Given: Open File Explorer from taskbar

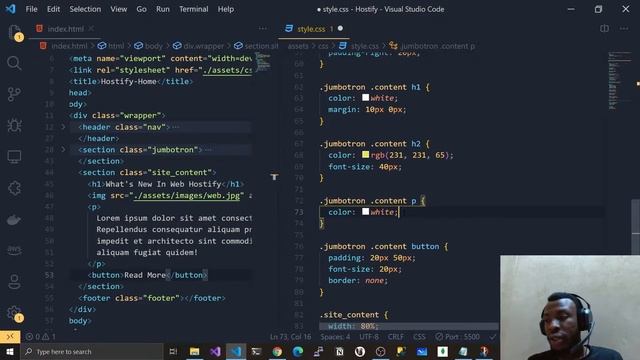Looking at the screenshot, I should [194, 351].
